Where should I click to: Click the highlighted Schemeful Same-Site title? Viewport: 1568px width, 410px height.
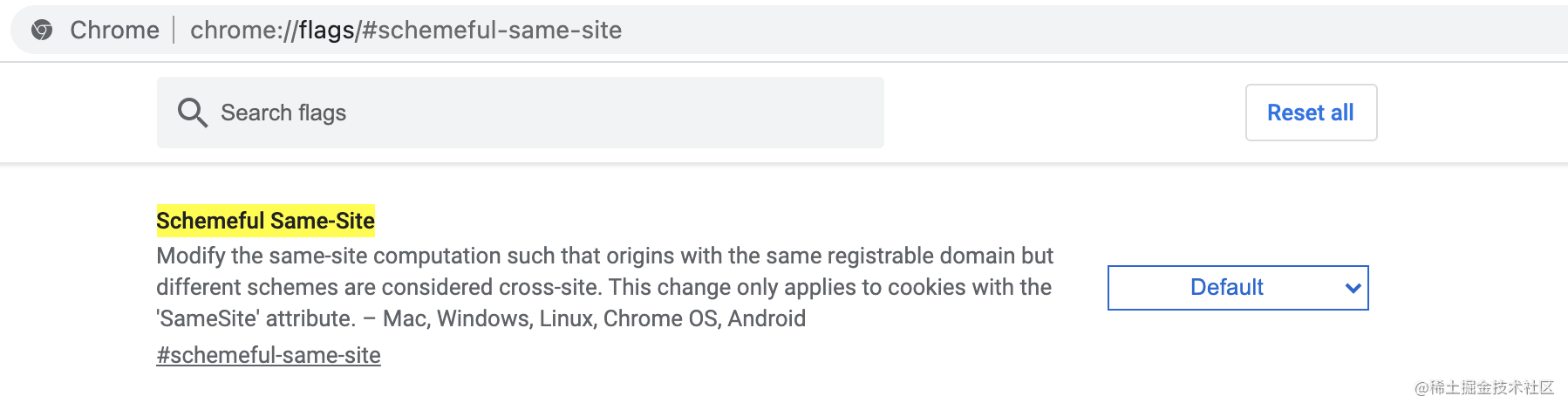point(265,221)
